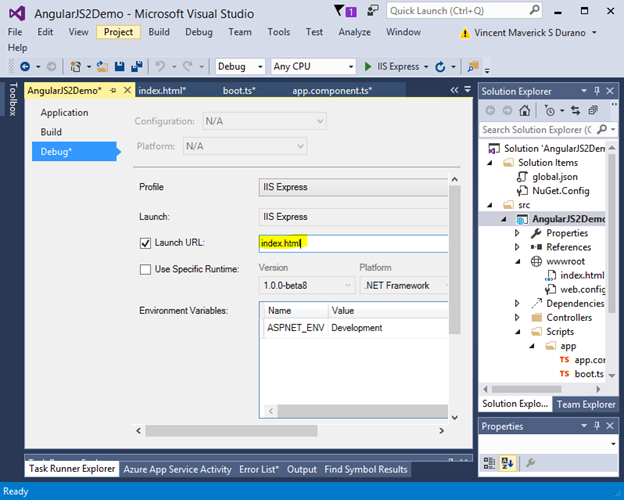The width and height of the screenshot is (624, 500).
Task: Open the Debug configuration dropdown in toolbar
Action: tap(240, 67)
